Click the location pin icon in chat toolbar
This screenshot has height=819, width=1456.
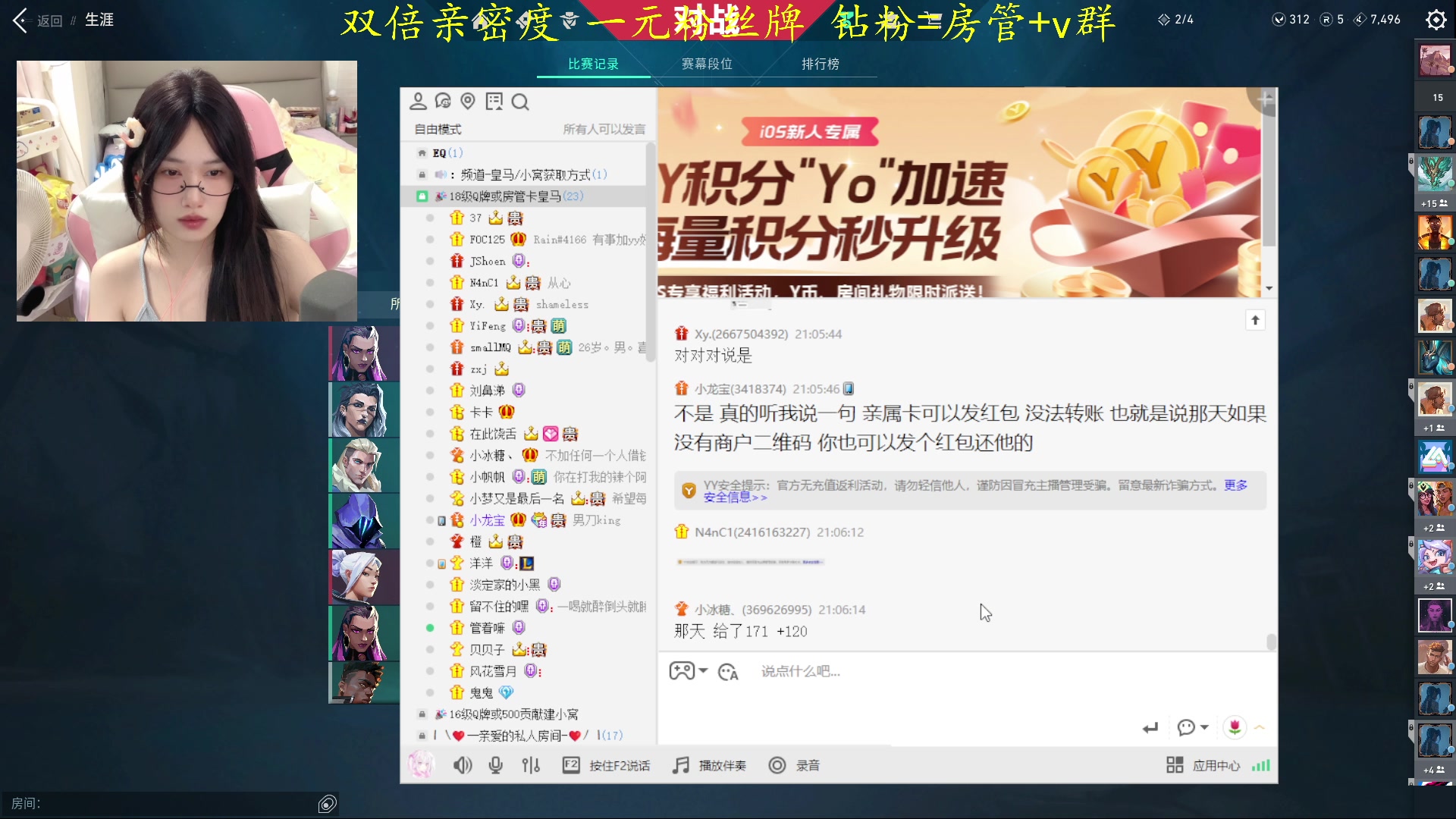pos(466,101)
